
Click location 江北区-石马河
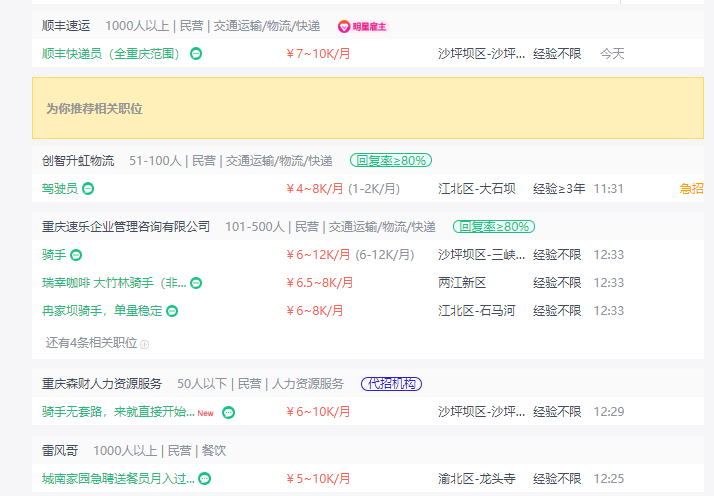pyautogui.click(x=476, y=311)
